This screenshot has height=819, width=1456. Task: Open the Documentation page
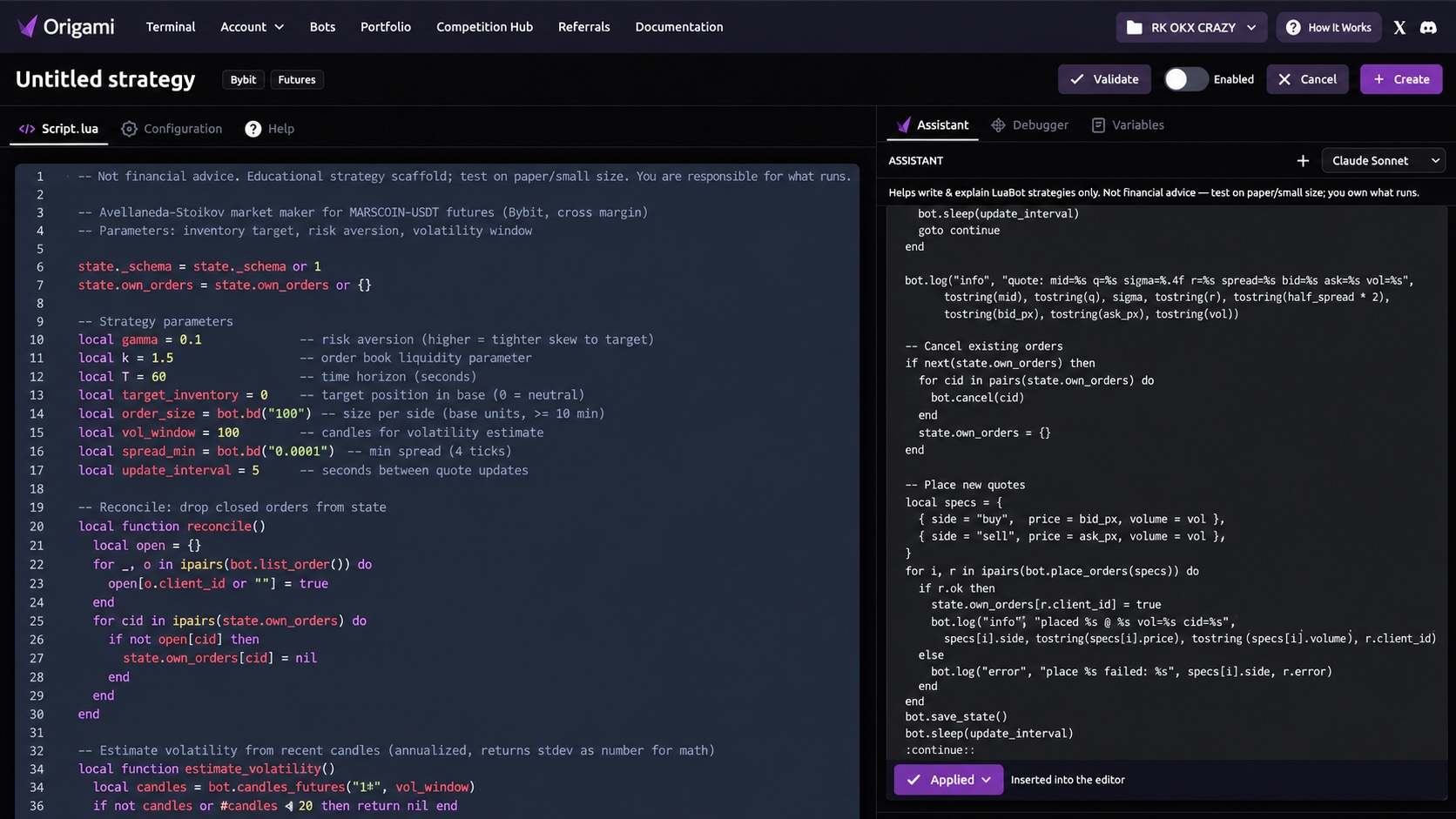[679, 27]
